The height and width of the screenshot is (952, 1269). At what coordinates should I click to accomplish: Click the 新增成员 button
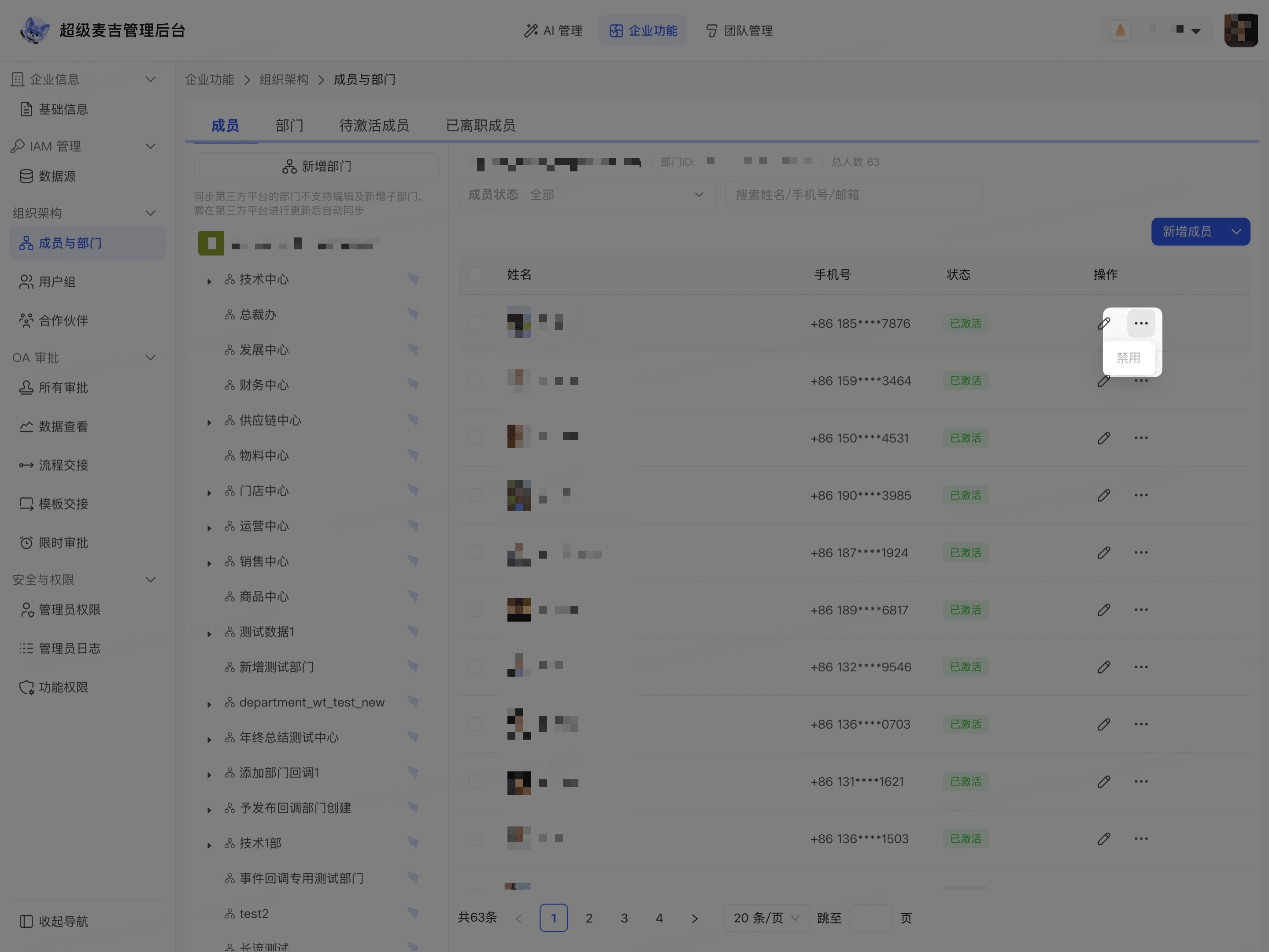click(1187, 231)
